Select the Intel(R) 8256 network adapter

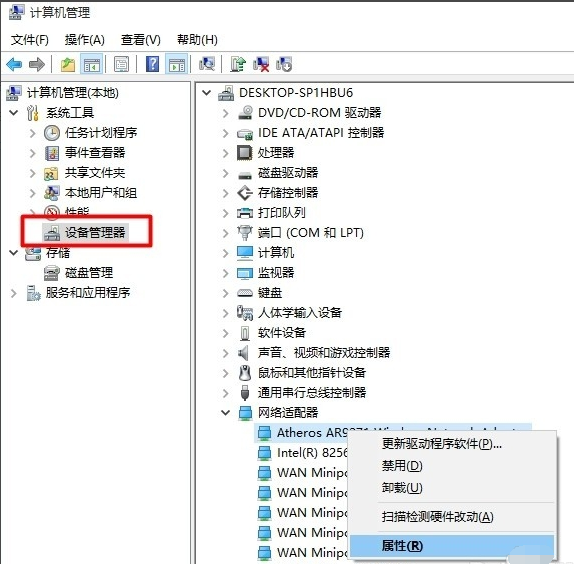coord(312,453)
